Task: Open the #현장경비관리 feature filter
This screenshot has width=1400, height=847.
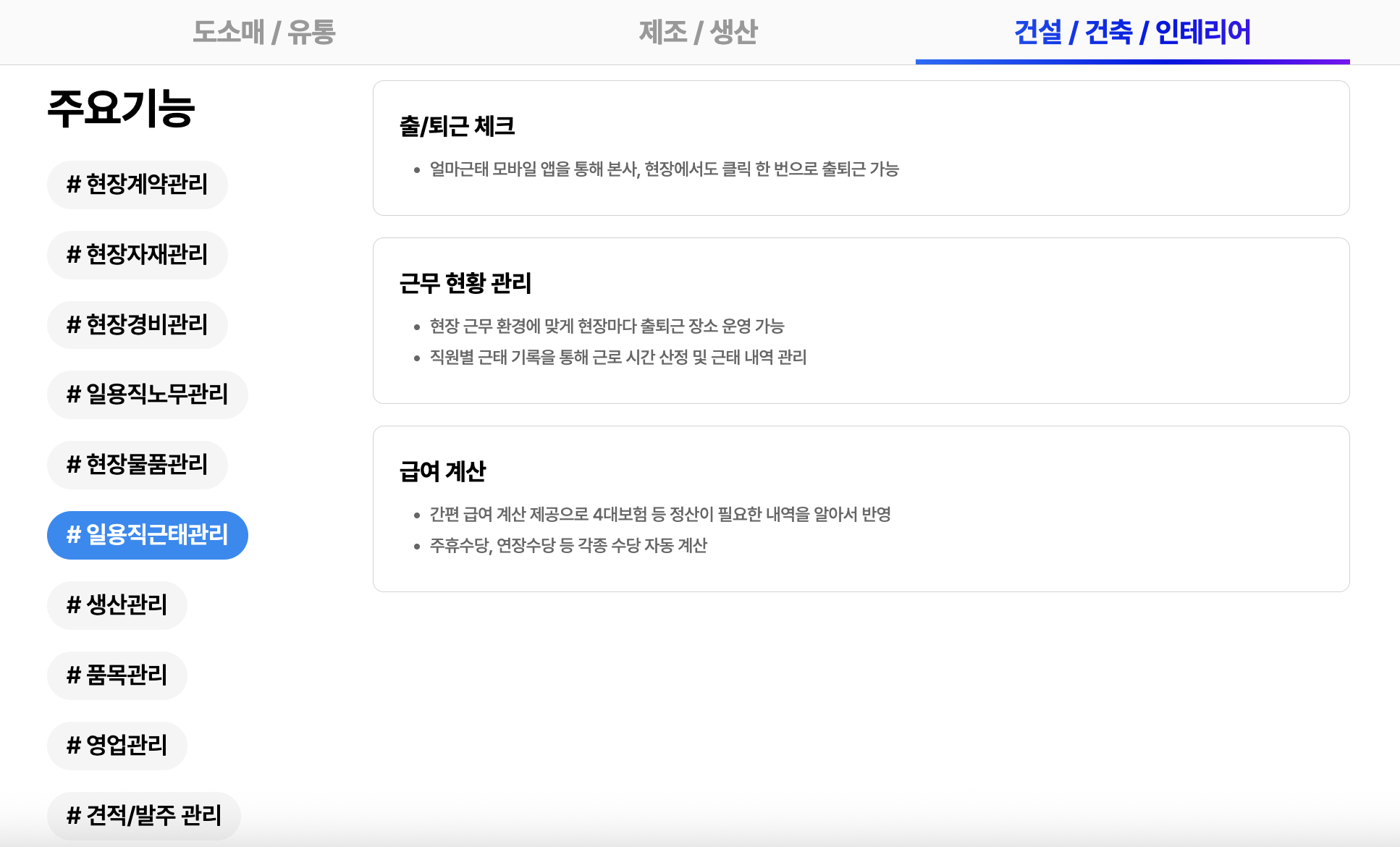Action: click(137, 325)
